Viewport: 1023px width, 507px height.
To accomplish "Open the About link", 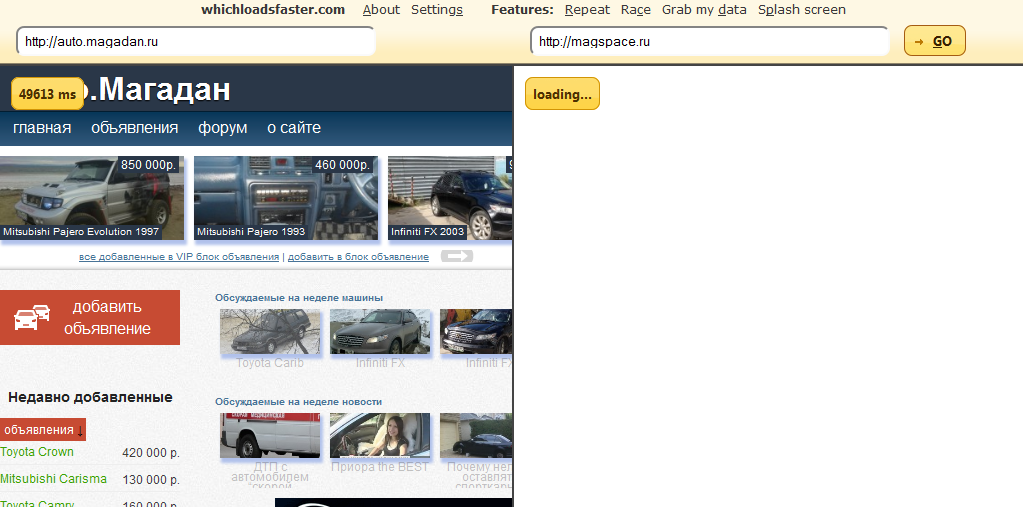I will tap(381, 10).
